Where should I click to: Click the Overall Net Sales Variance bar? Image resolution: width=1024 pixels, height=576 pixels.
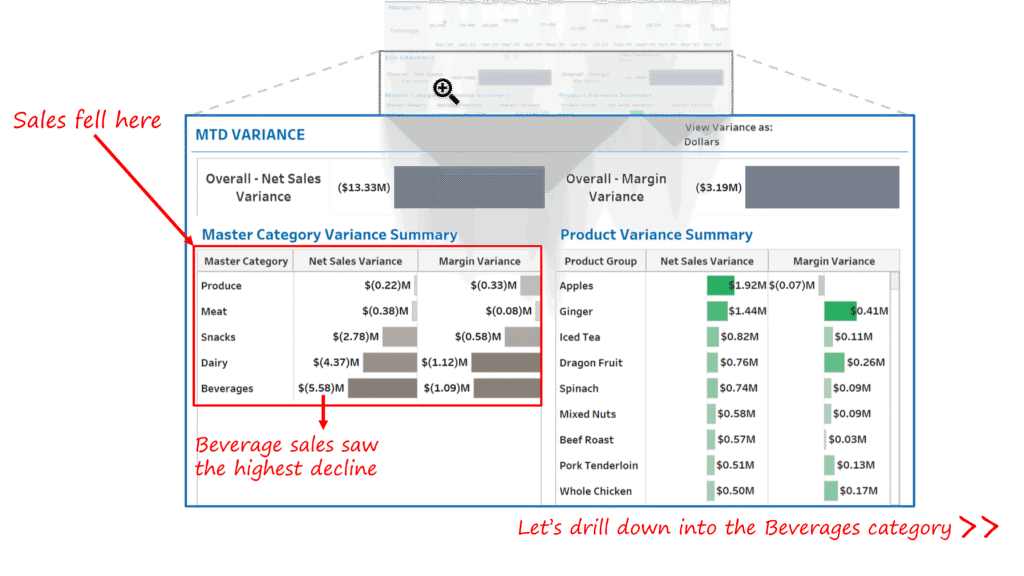469,187
